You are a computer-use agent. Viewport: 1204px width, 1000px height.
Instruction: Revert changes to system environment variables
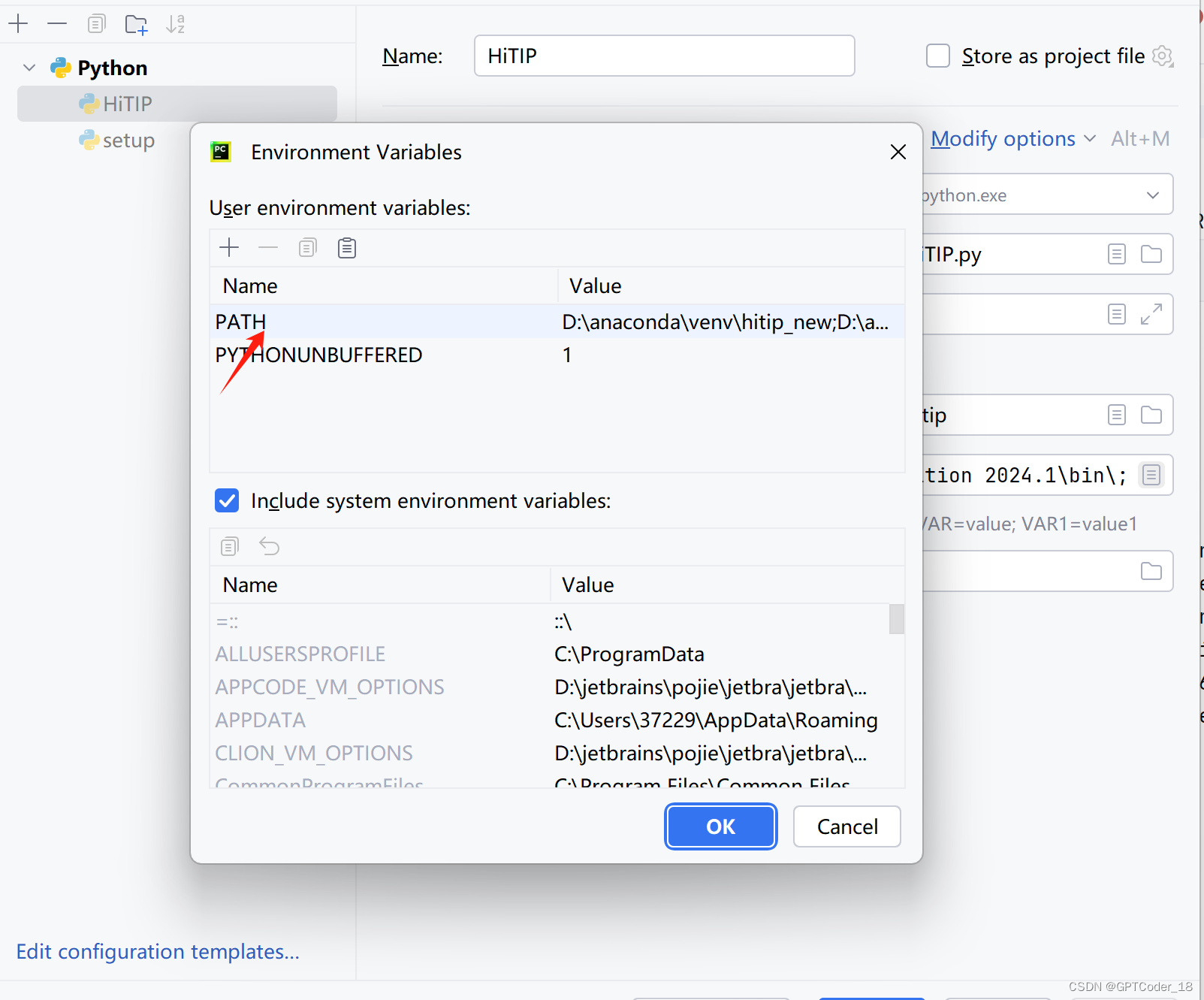coord(269,546)
